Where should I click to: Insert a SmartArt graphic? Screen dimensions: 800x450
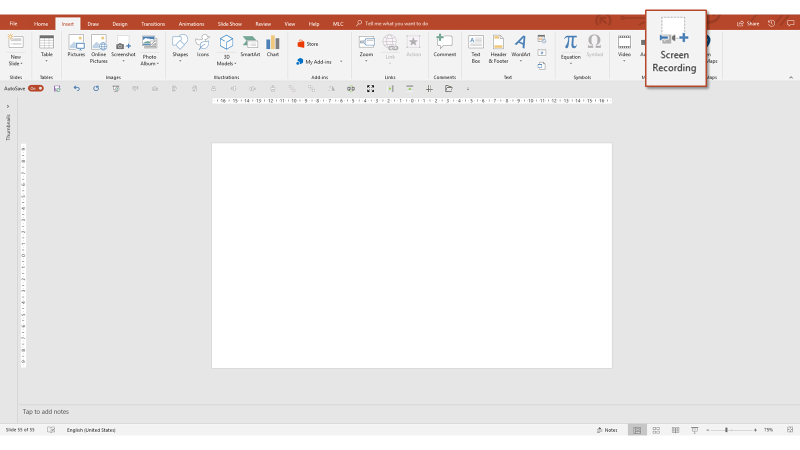[x=250, y=46]
